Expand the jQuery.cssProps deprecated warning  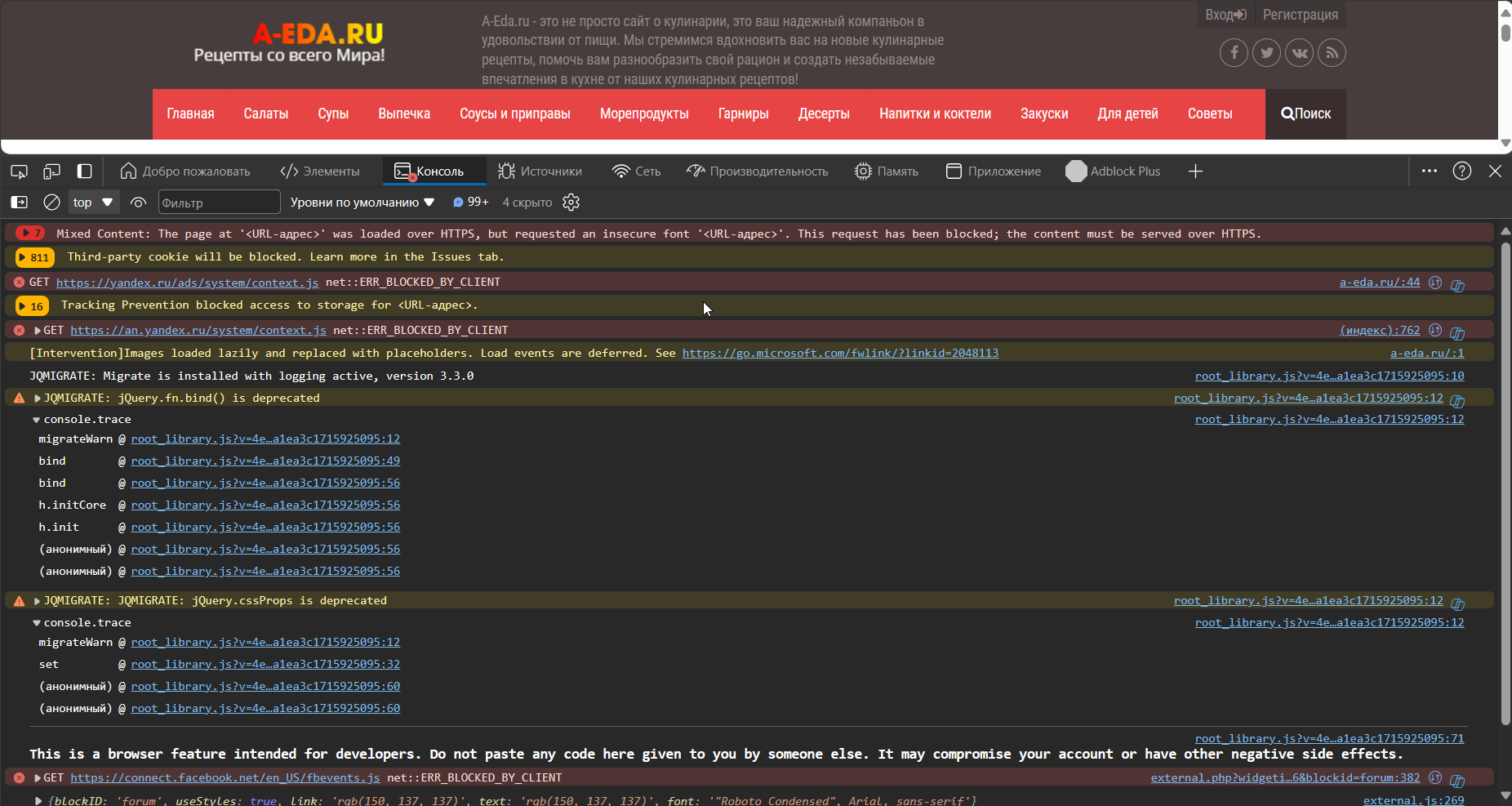(38, 601)
